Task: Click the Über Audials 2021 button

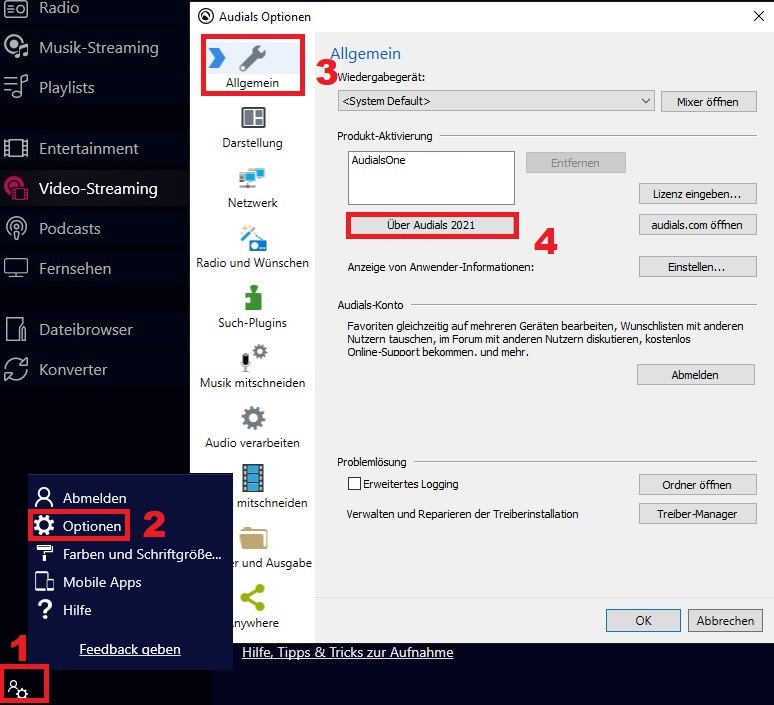Action: pyautogui.click(x=431, y=225)
